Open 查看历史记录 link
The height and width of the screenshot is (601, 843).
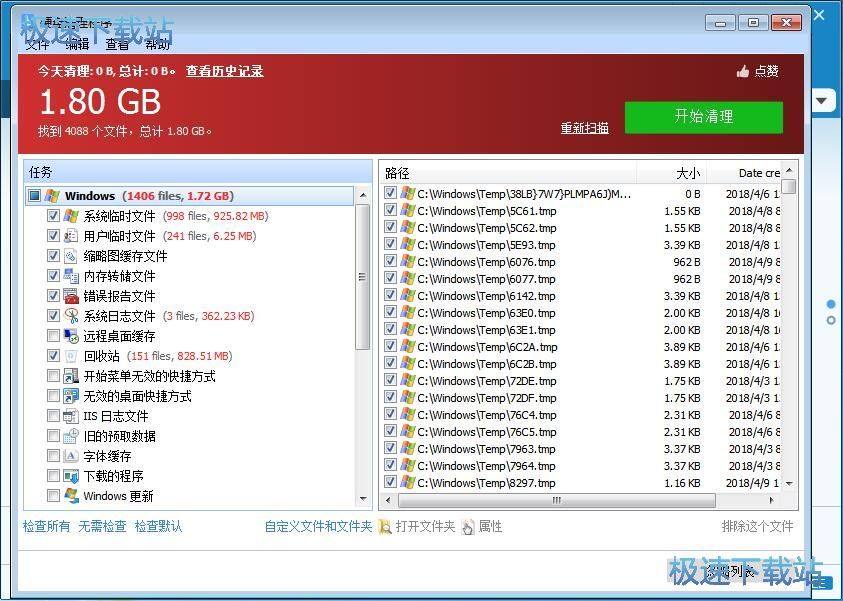click(x=225, y=71)
